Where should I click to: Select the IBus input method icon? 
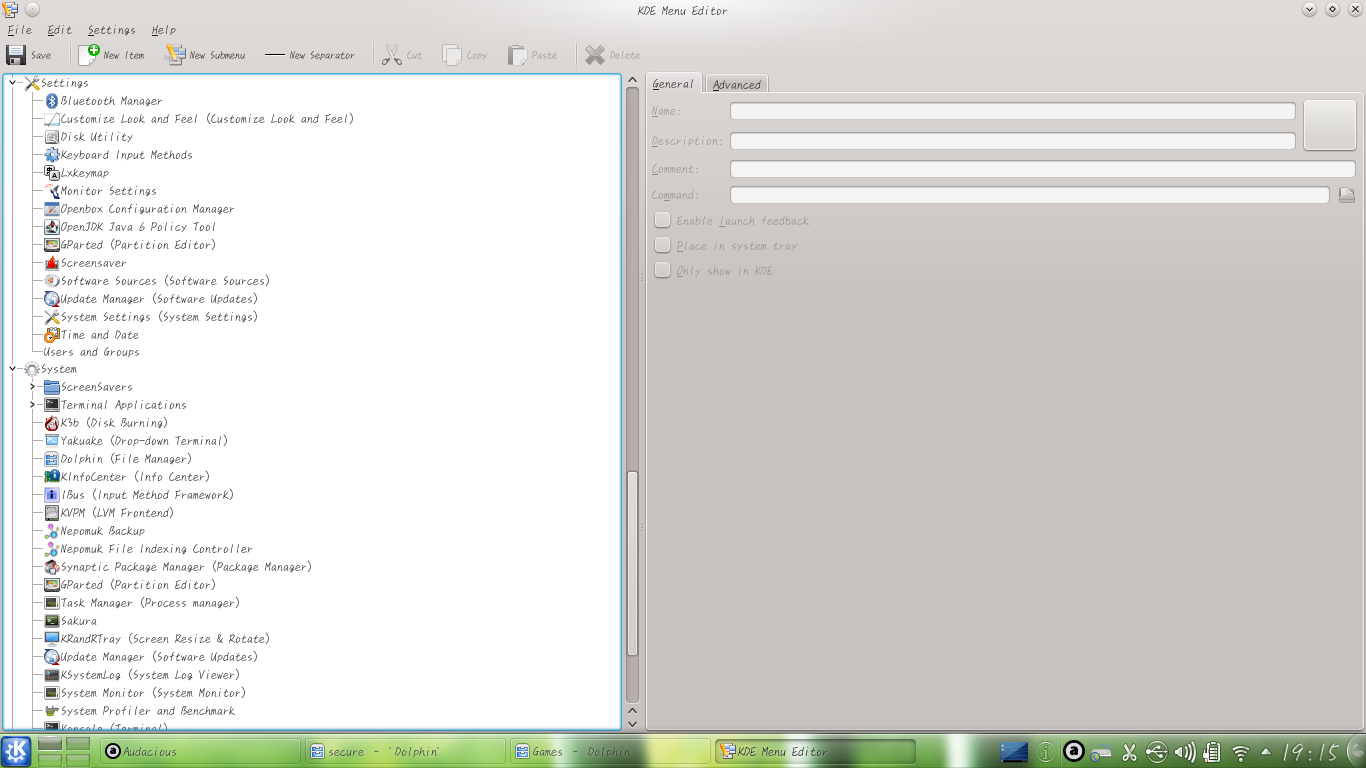52,495
